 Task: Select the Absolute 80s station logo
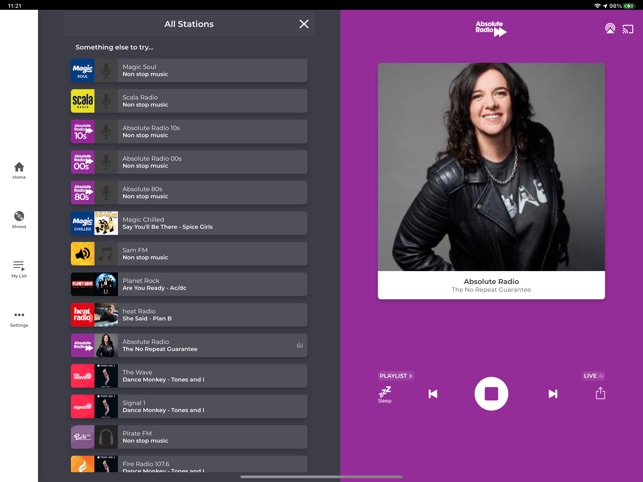82,193
